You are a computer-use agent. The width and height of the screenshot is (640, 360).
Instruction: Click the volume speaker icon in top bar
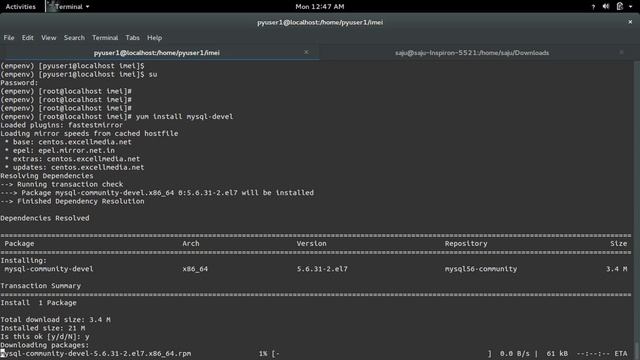tap(606, 7)
